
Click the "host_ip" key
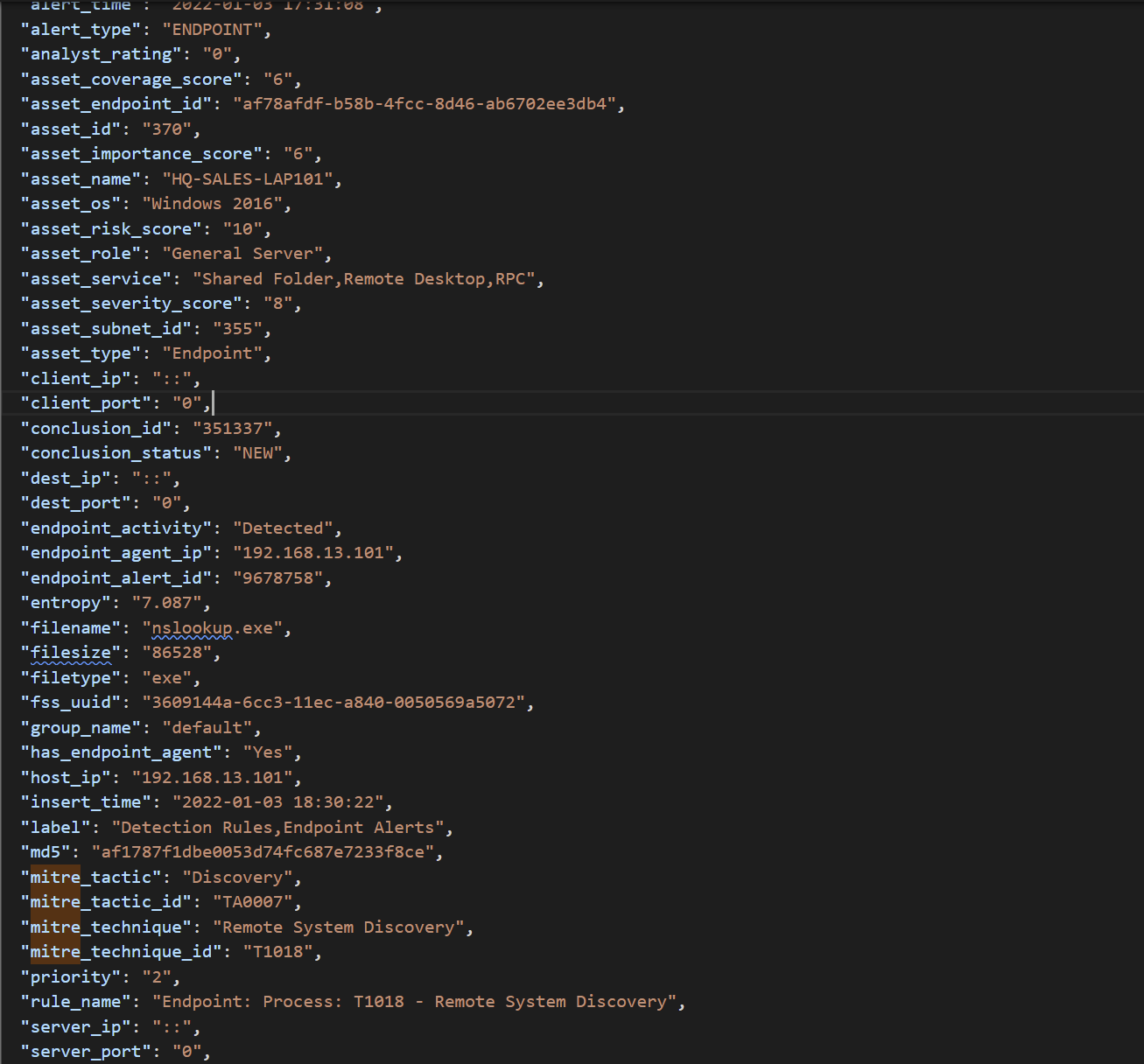(x=66, y=778)
